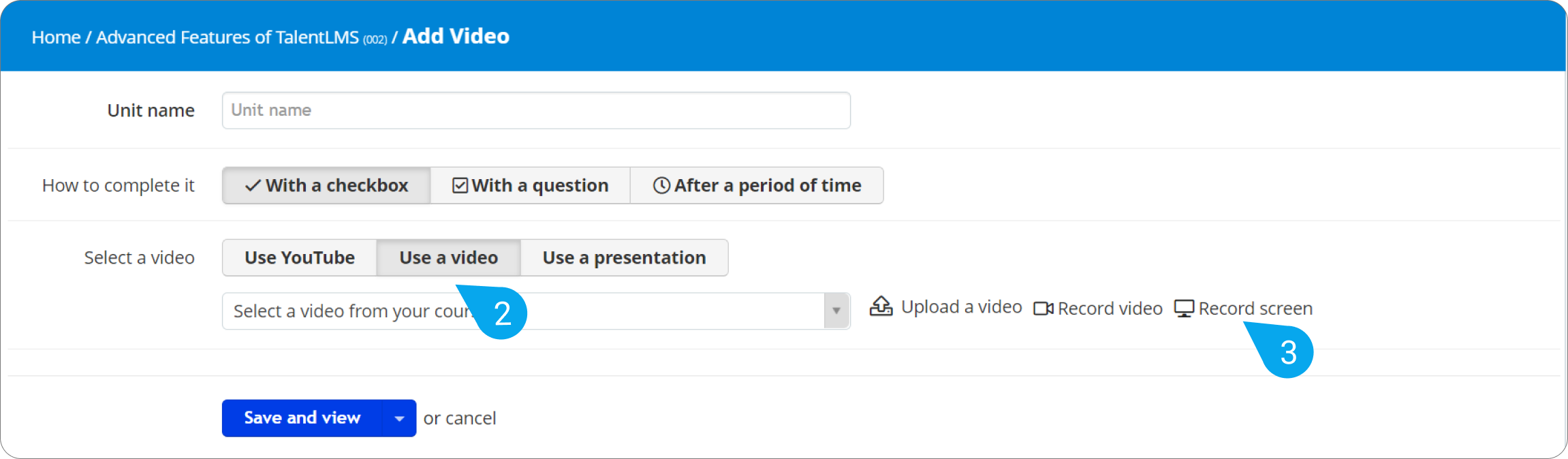
Task: Click the Save and view button
Action: (302, 418)
